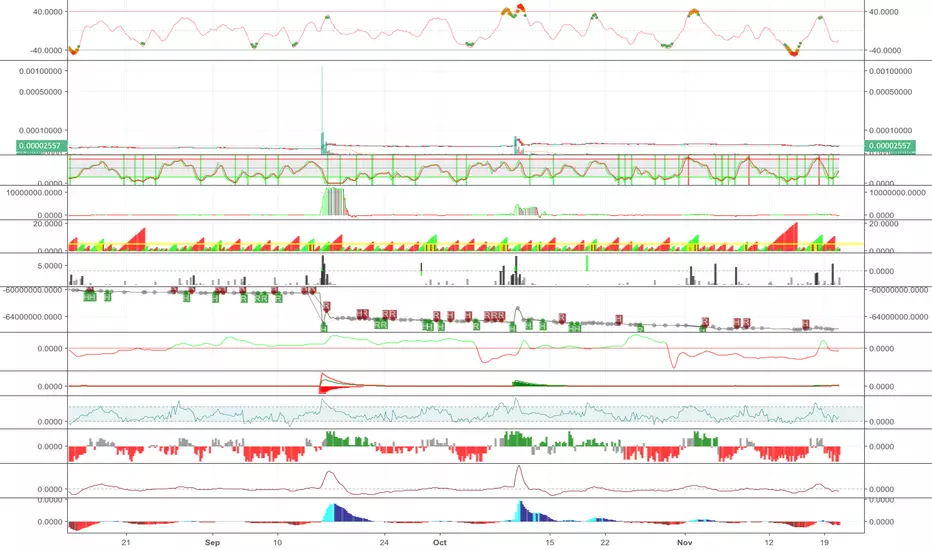Click 0.00050000 on the left price axis
Screen dimensions: 932x550
click(40, 92)
